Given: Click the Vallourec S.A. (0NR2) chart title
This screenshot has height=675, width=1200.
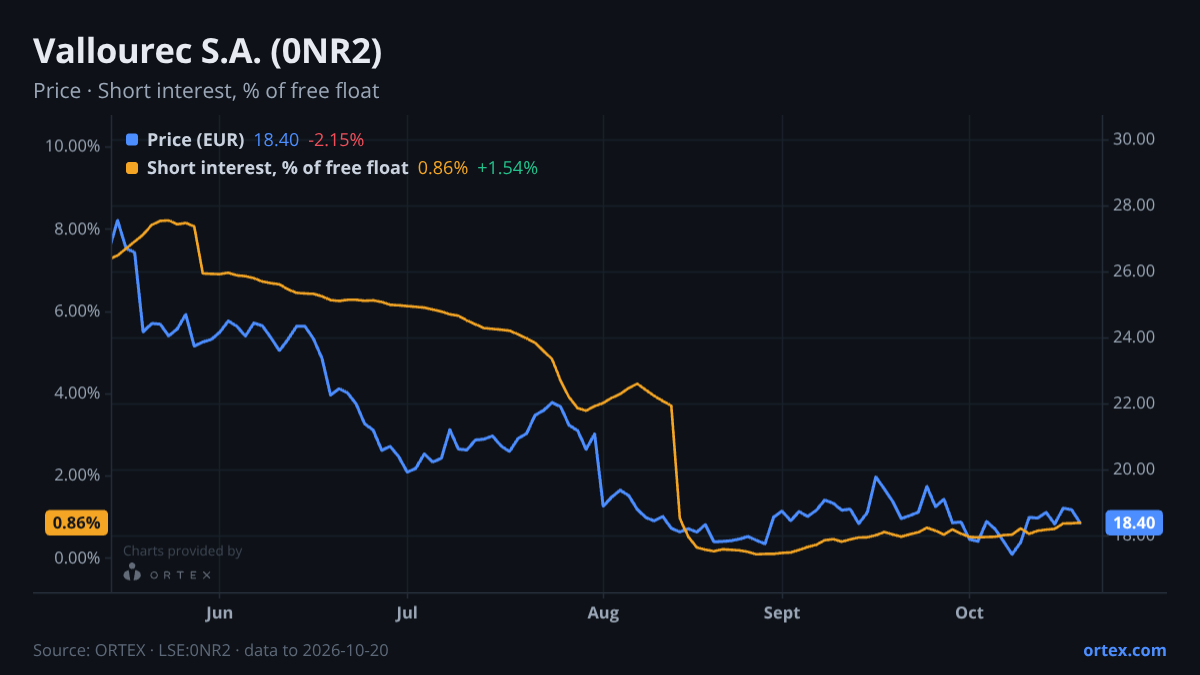Looking at the screenshot, I should (207, 51).
